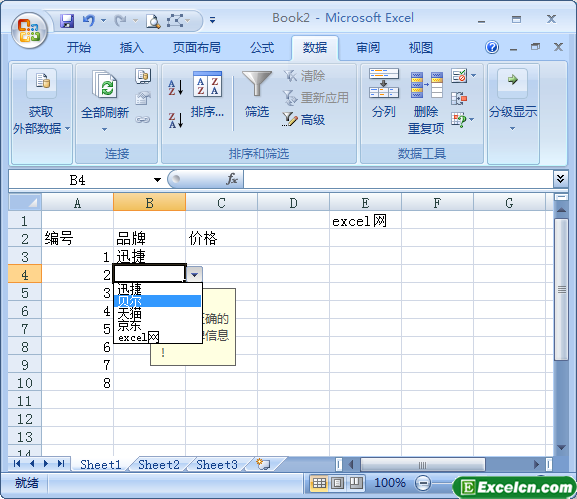Switch to the 审阅 tab
Screen dimensions: 577x499
[368, 47]
